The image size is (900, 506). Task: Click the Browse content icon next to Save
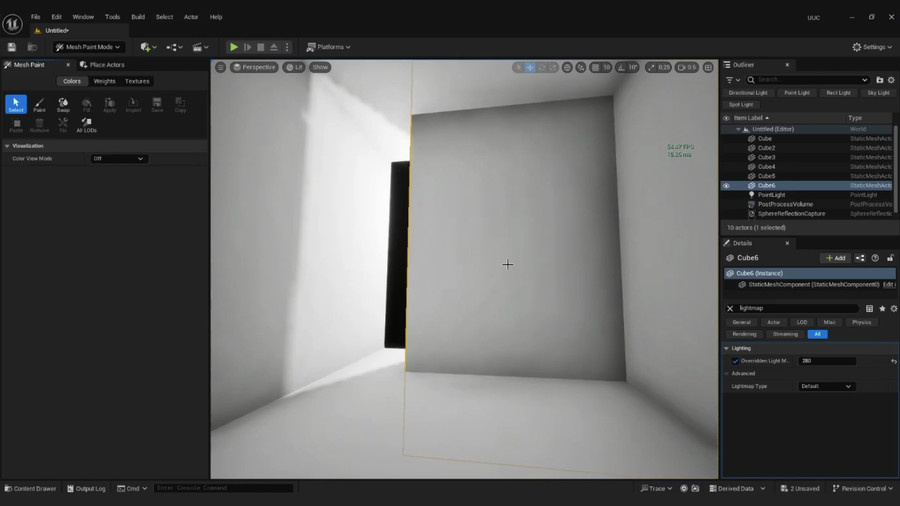pos(32,47)
